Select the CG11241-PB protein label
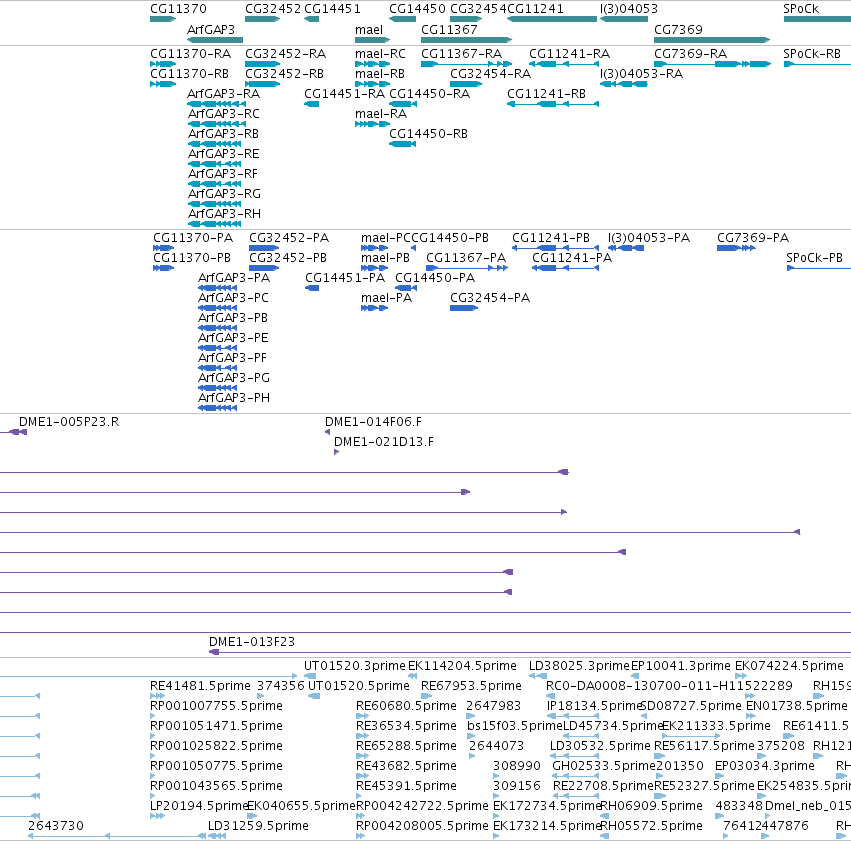The image size is (851, 841). click(551, 238)
